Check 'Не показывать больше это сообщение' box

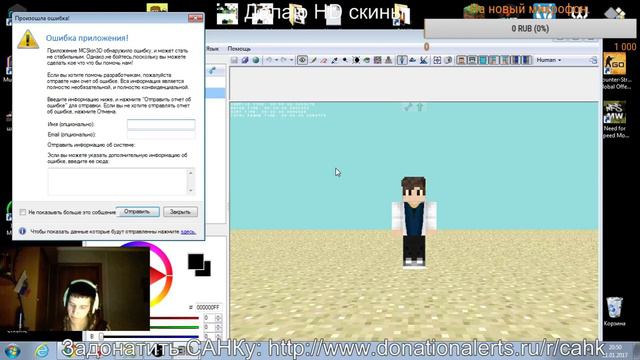(x=23, y=212)
